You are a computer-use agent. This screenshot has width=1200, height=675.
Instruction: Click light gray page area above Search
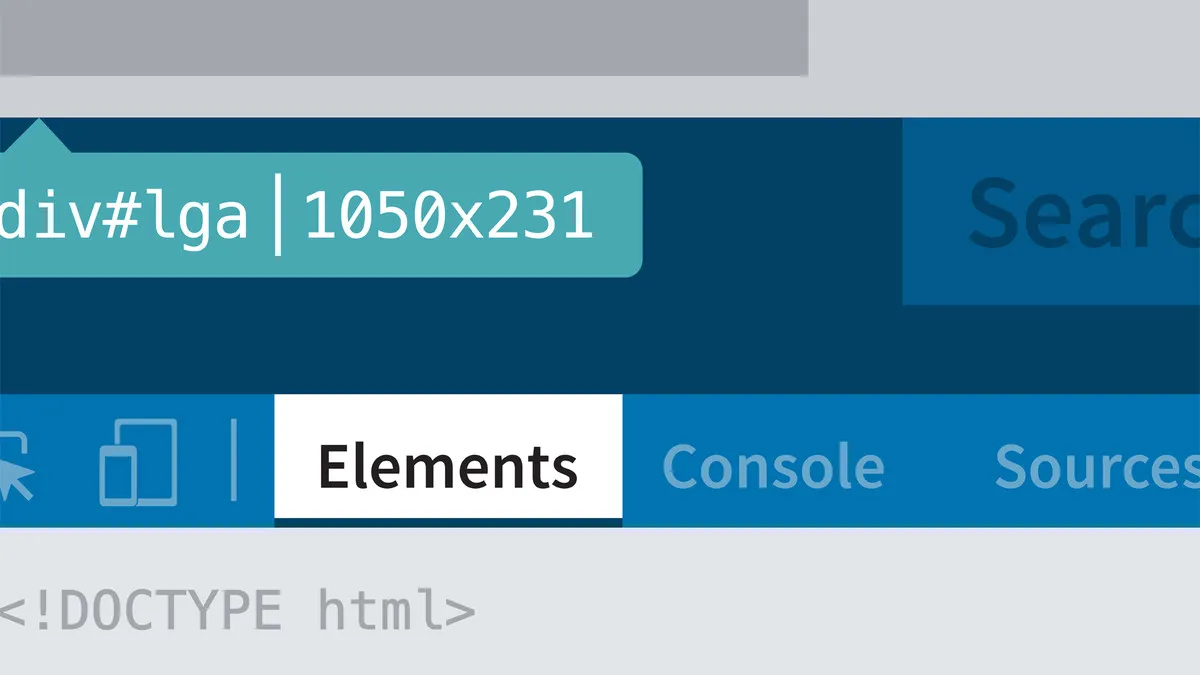point(1004,58)
